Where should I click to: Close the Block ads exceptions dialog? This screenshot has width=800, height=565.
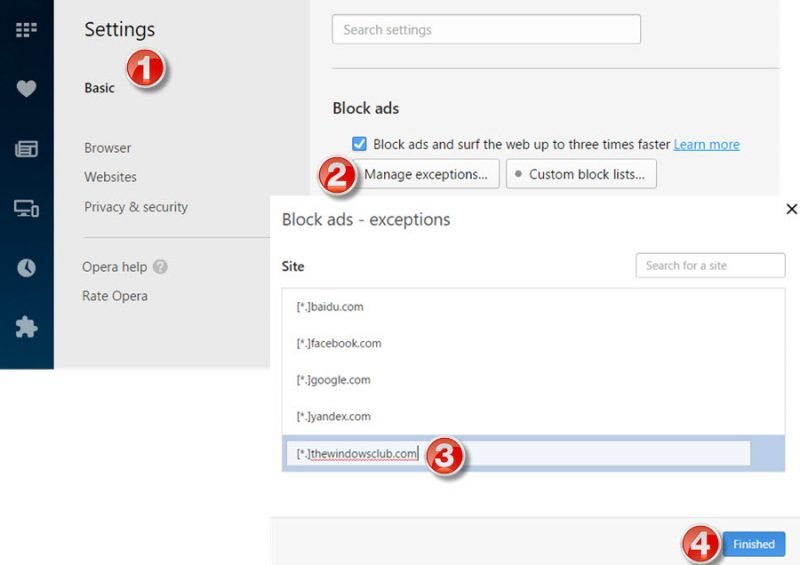(792, 209)
